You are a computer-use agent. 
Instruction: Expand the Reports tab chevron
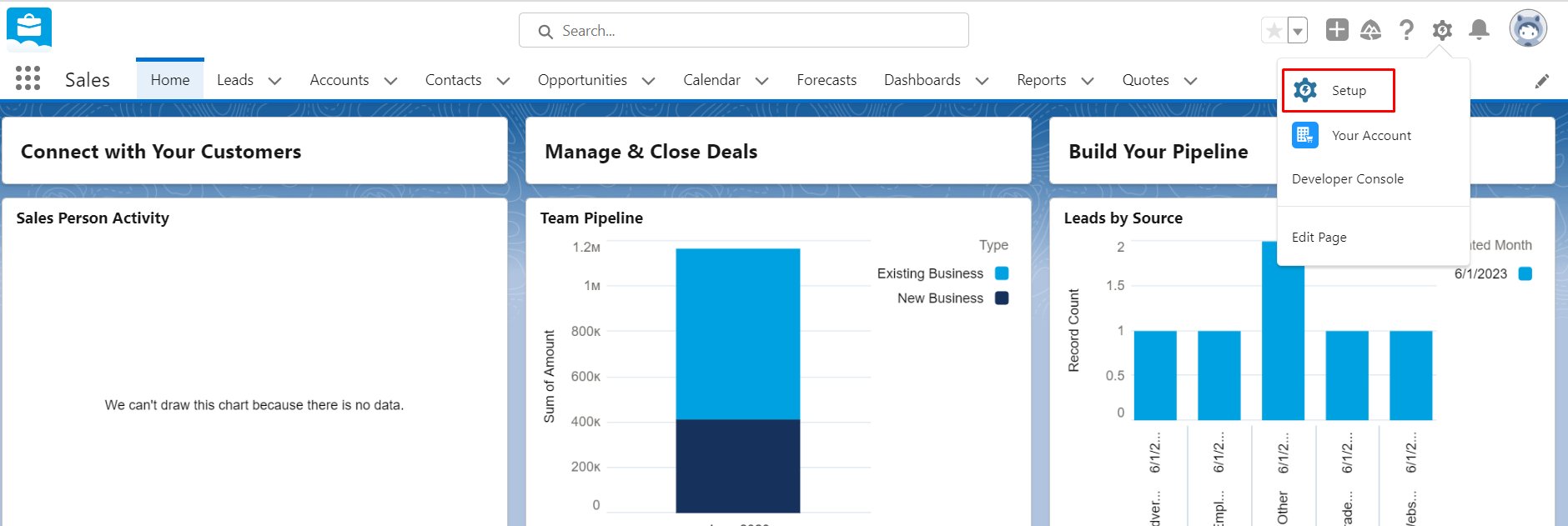(1087, 81)
